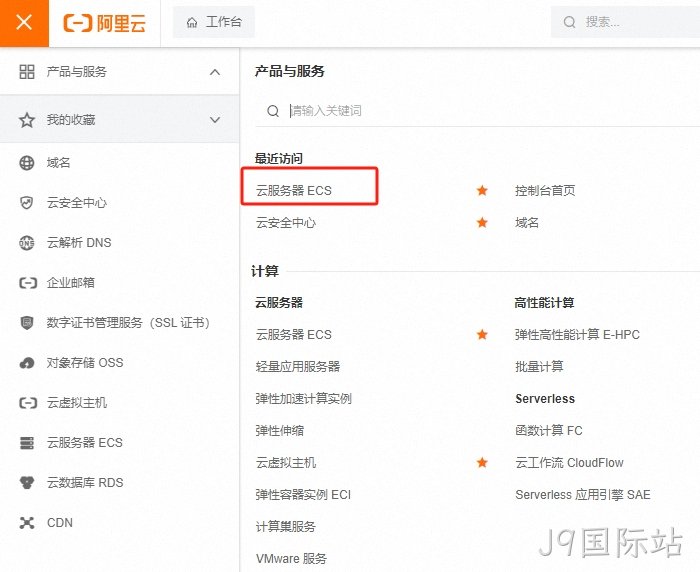Open 控制台首页 link
The height and width of the screenshot is (572, 700).
click(545, 191)
